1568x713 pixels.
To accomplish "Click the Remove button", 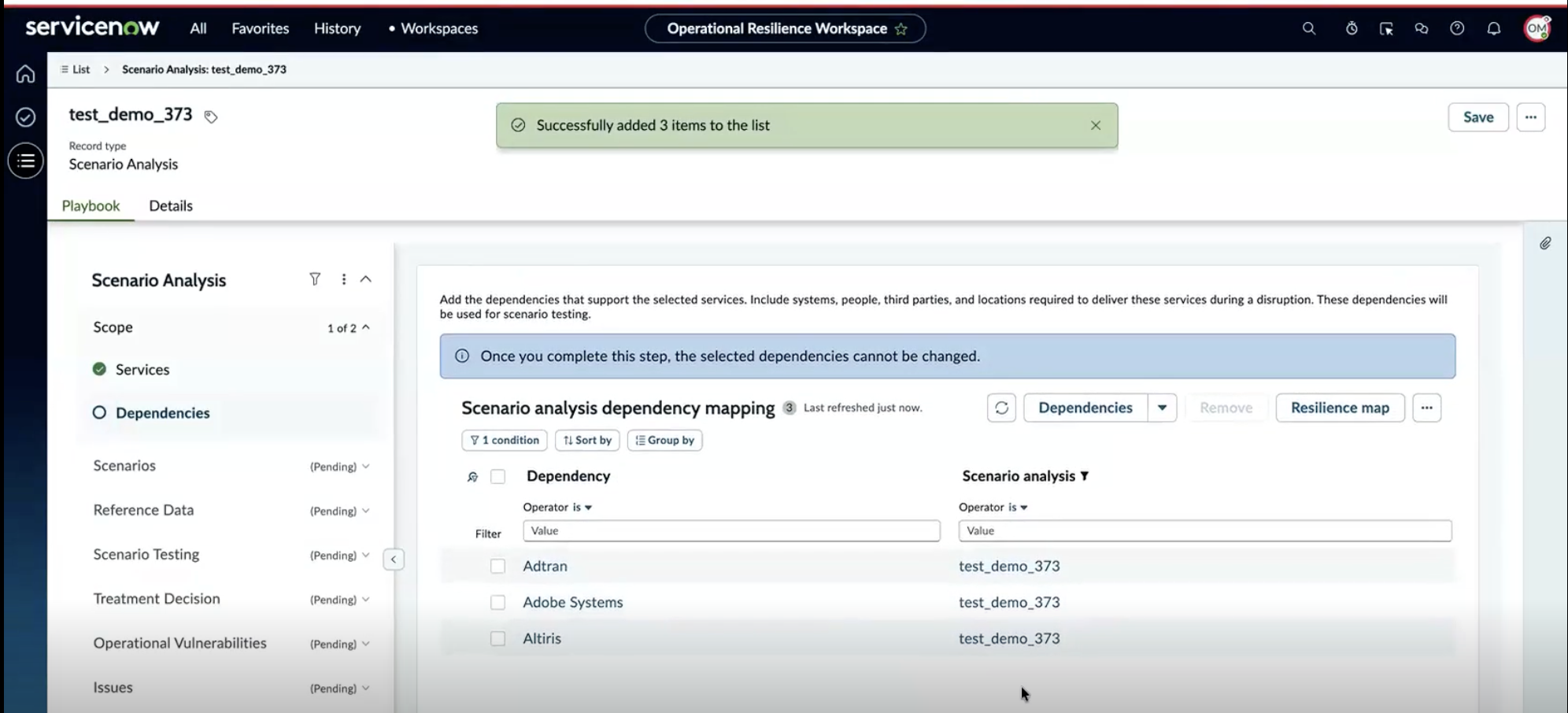I will coord(1226,408).
